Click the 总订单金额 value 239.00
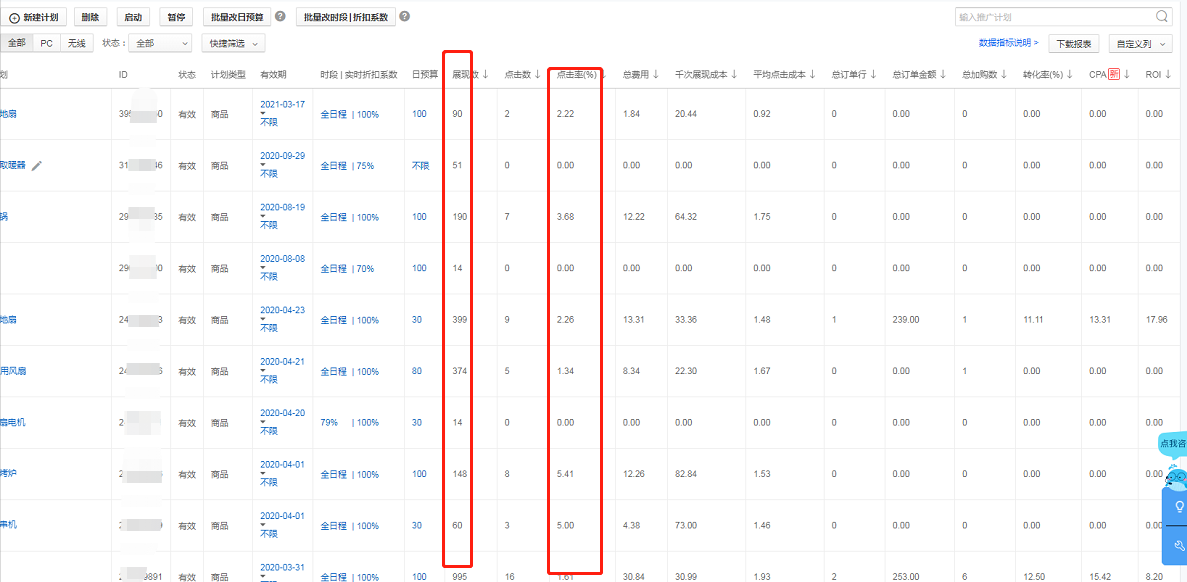Screen dimensions: 1187x582 point(905,320)
